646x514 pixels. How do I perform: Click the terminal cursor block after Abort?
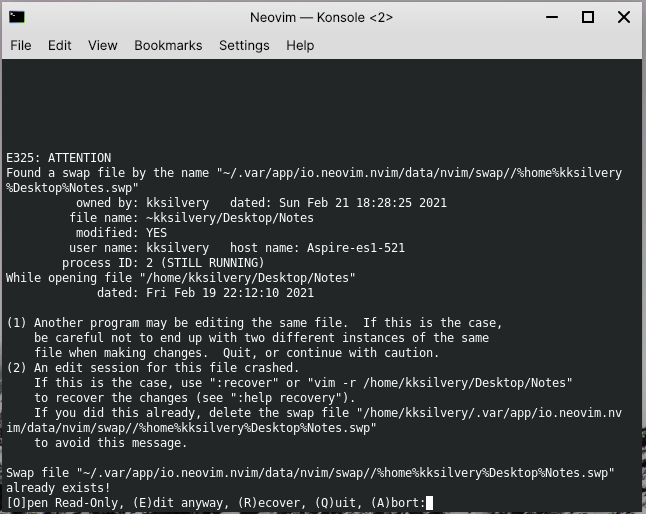pyautogui.click(x=429, y=503)
